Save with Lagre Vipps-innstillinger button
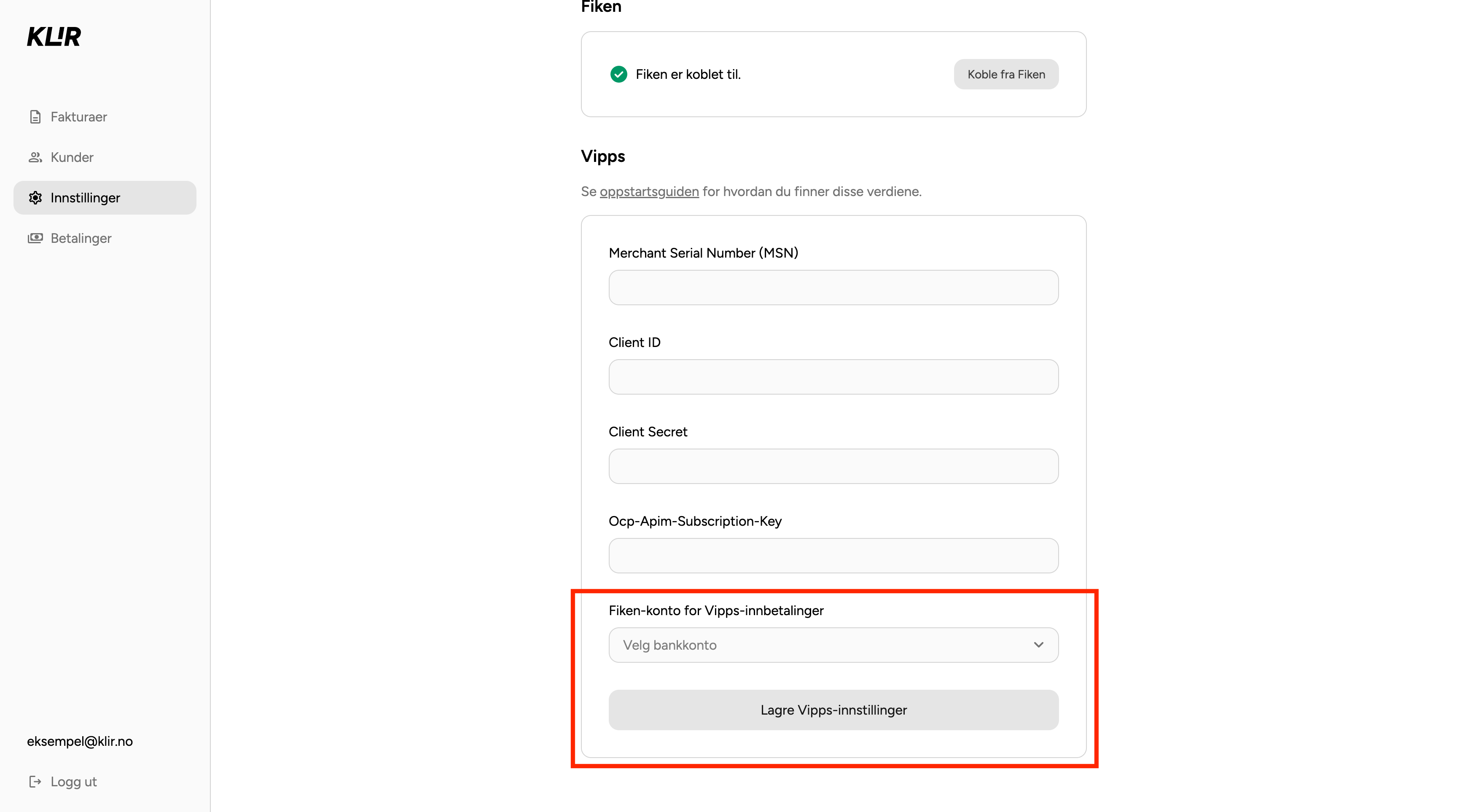Viewport: 1457px width, 812px height. pos(834,710)
